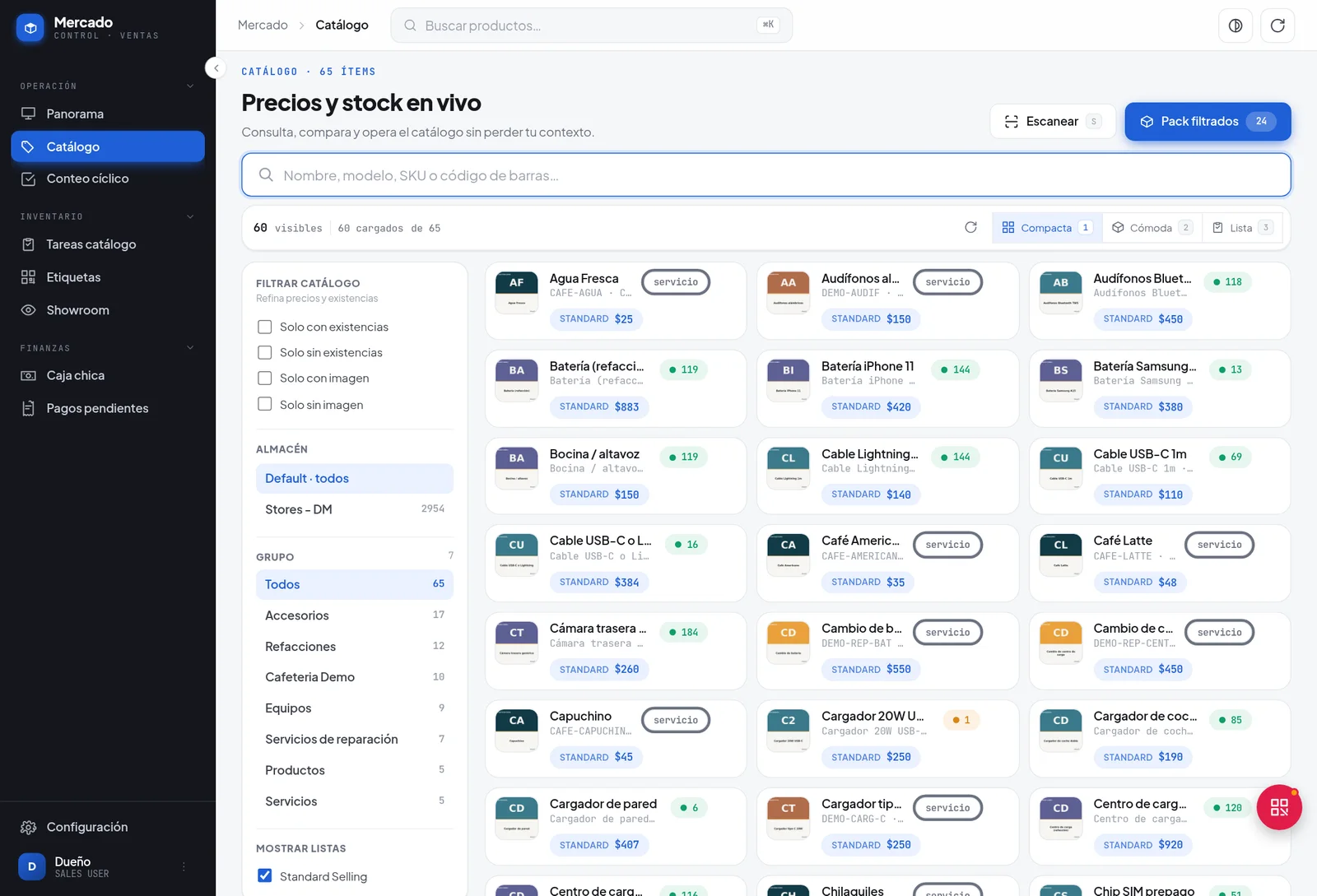
Task: Open Etiquetas section
Action: point(108,277)
